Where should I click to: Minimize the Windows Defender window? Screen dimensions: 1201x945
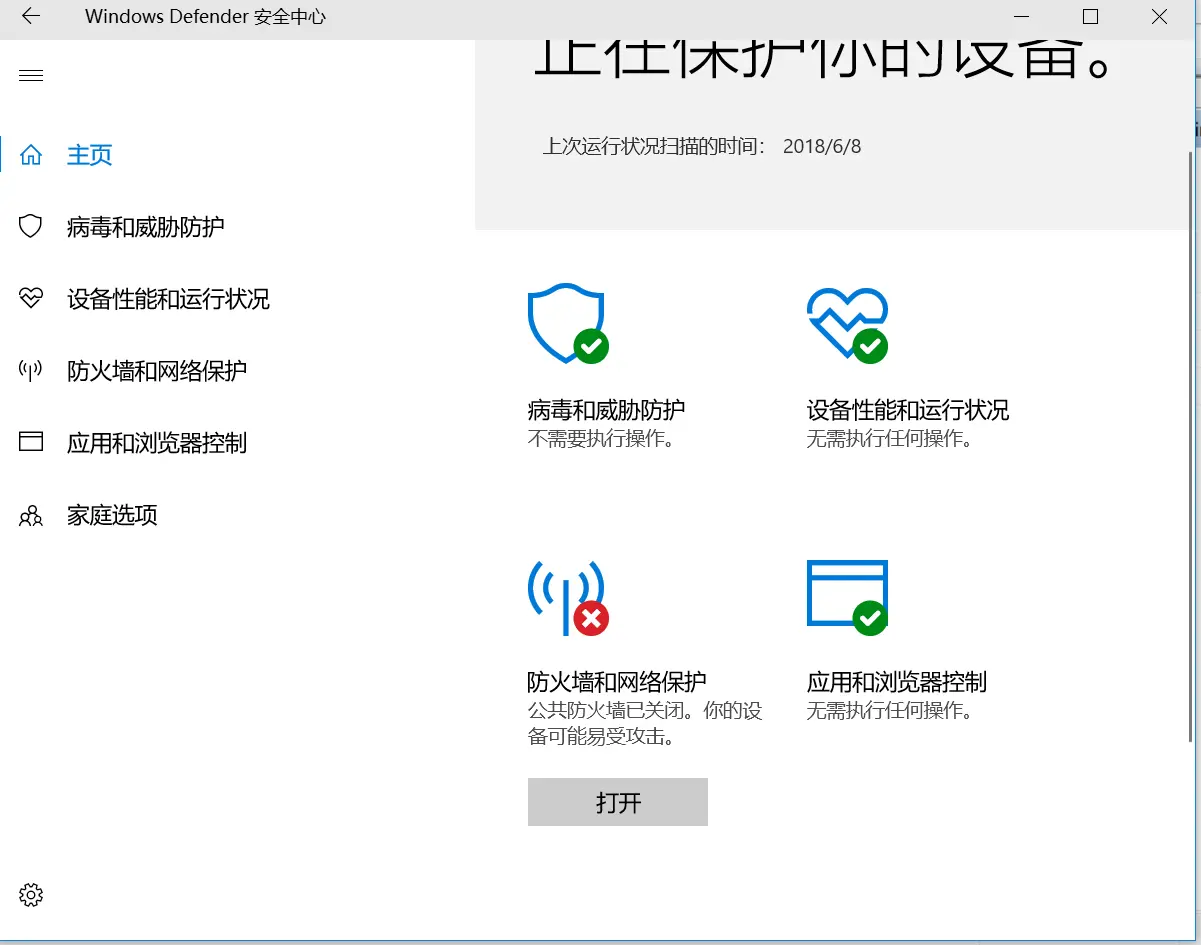1021,17
